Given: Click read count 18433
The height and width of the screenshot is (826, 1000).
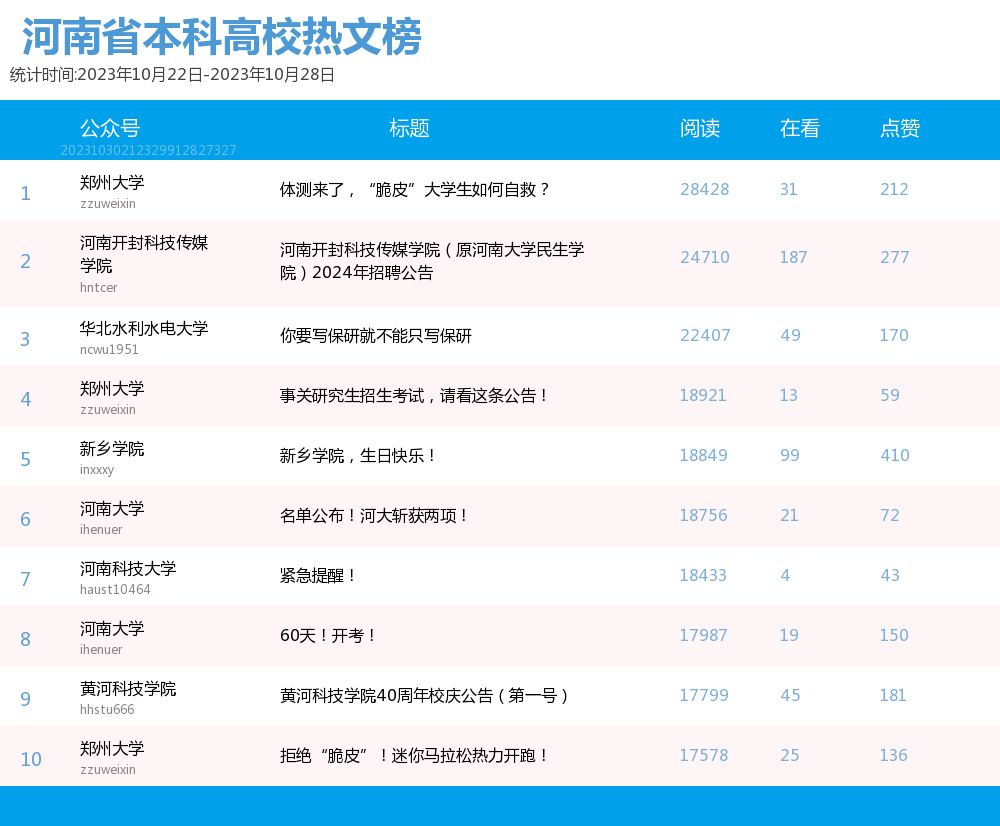Looking at the screenshot, I should click(703, 575).
